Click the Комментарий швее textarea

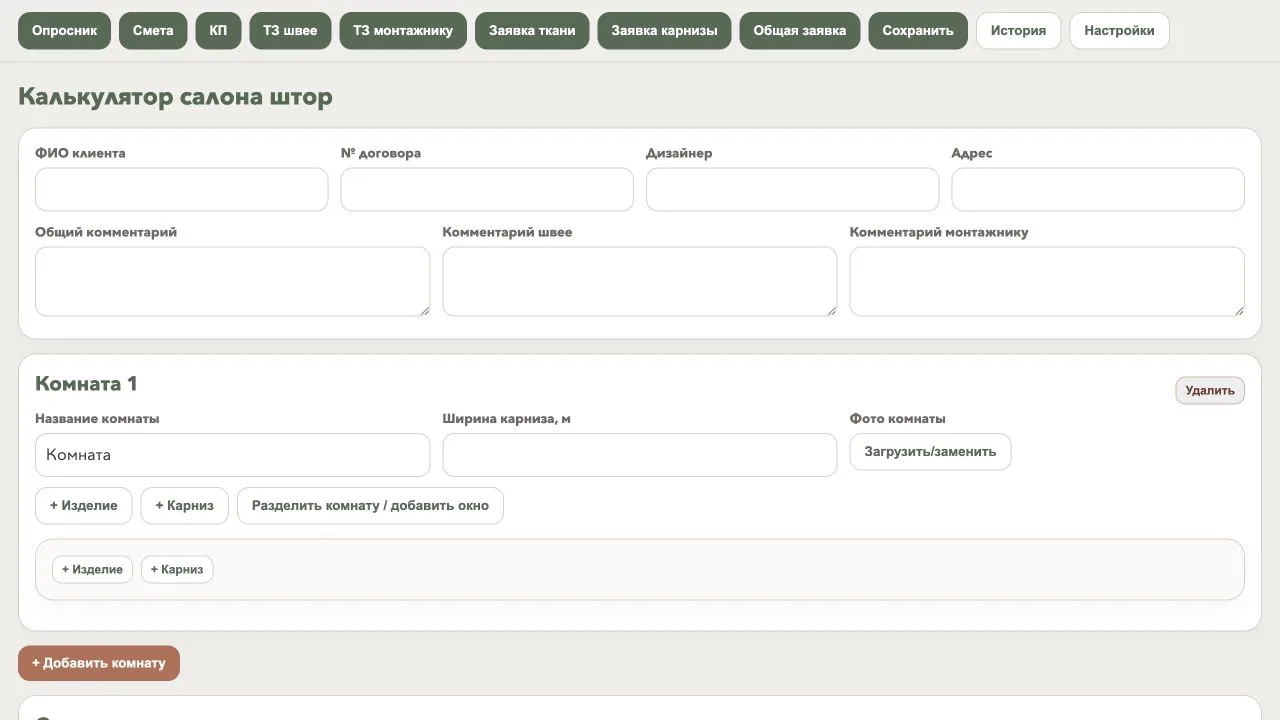click(x=640, y=282)
